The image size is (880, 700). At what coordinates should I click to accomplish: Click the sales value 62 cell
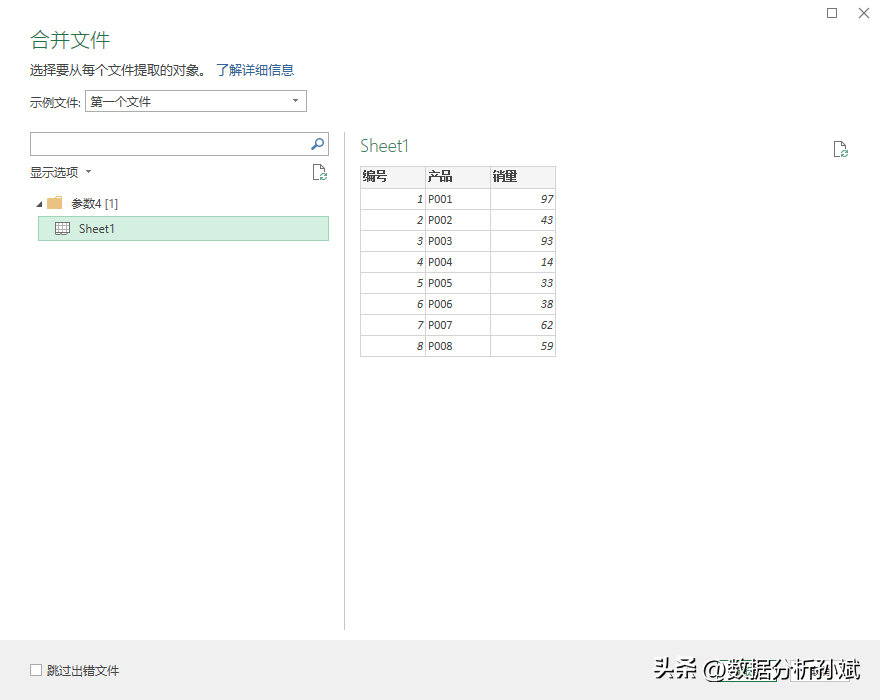(523, 325)
